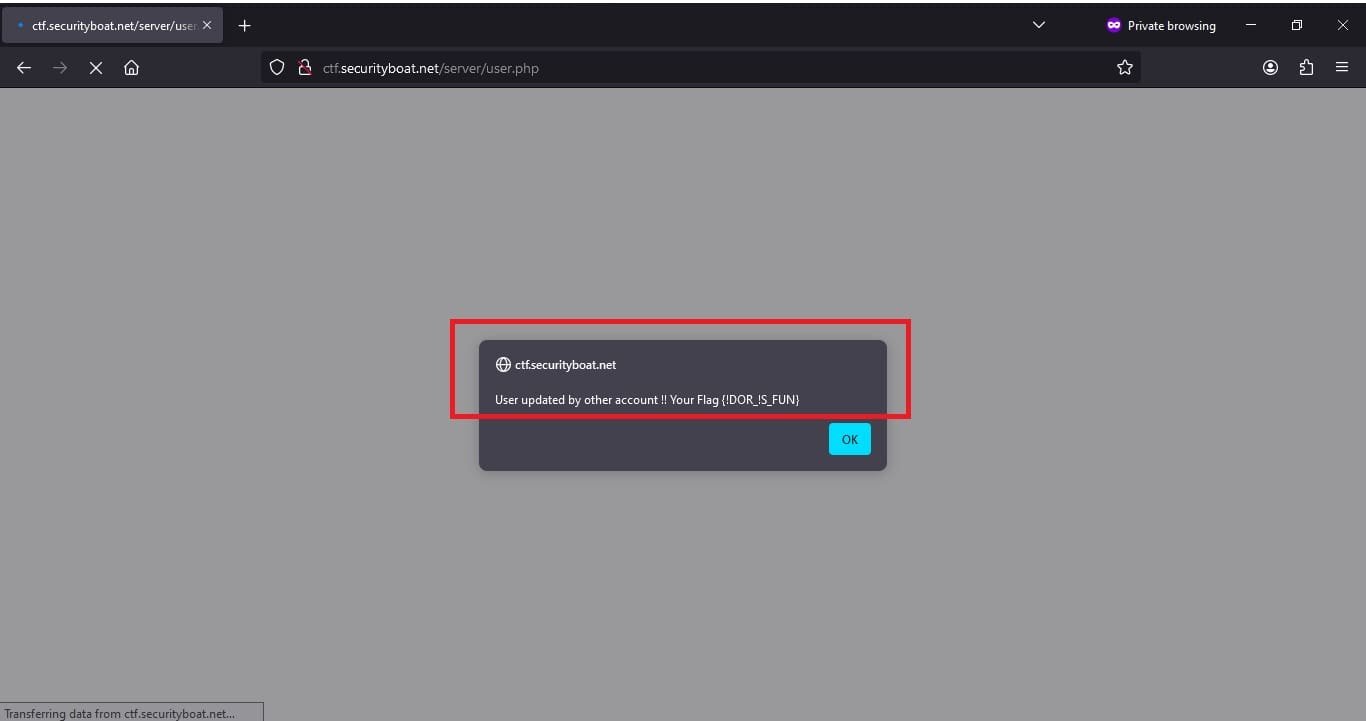The image size is (1366, 721).
Task: Bookmark this page with star icon
Action: 1125,68
